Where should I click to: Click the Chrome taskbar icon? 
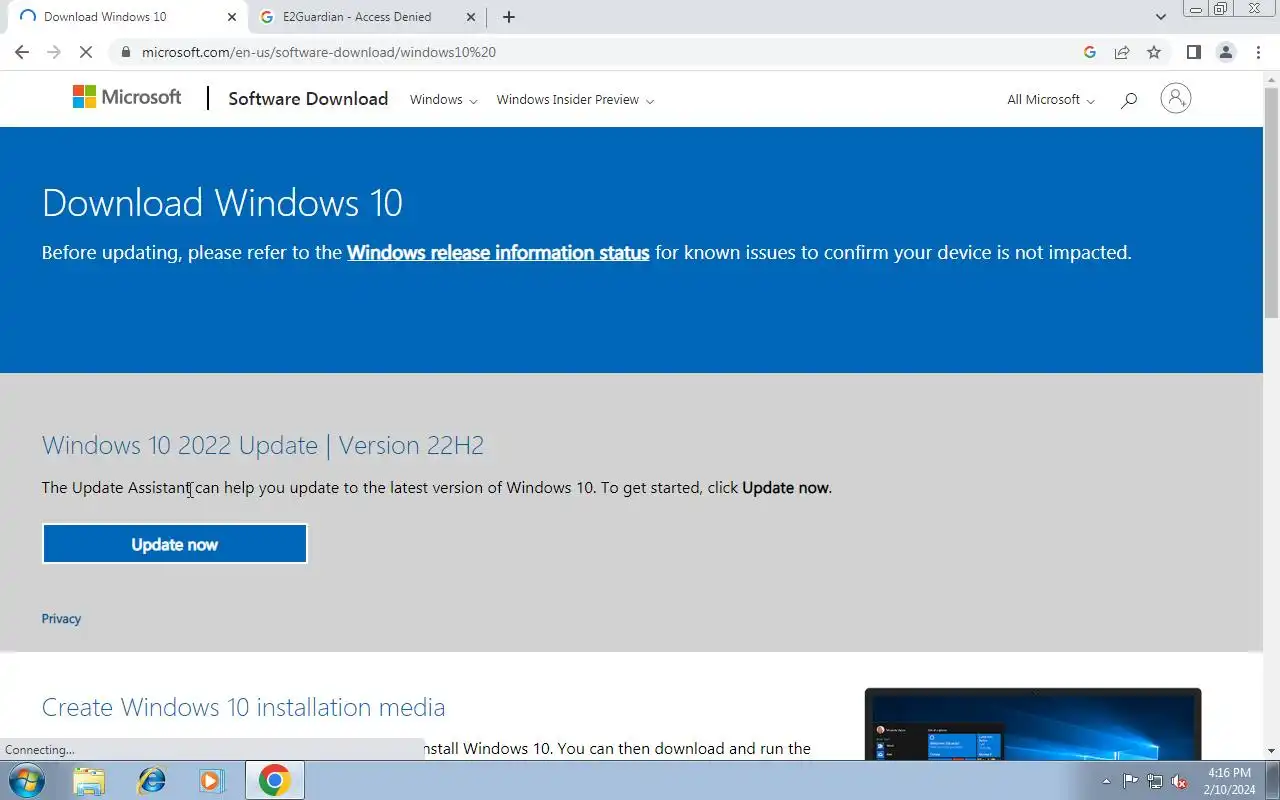tap(274, 780)
